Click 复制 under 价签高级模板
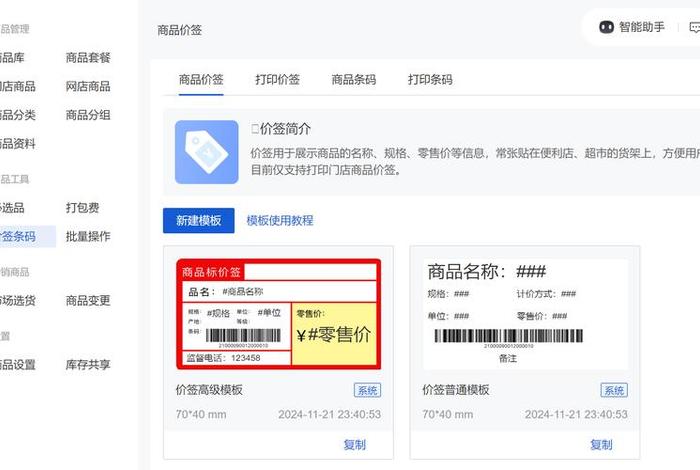700x470 pixels. [355, 445]
